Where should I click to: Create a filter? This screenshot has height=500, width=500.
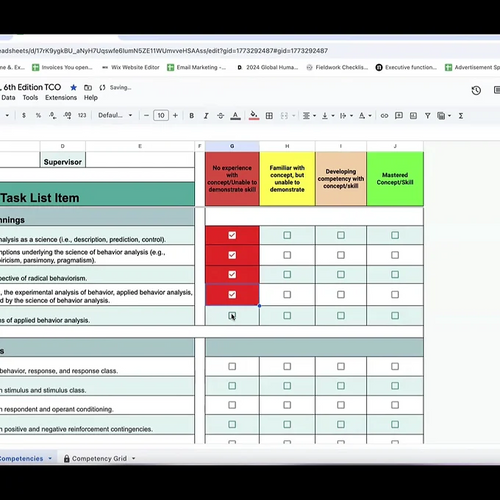pyautogui.click(x=427, y=115)
